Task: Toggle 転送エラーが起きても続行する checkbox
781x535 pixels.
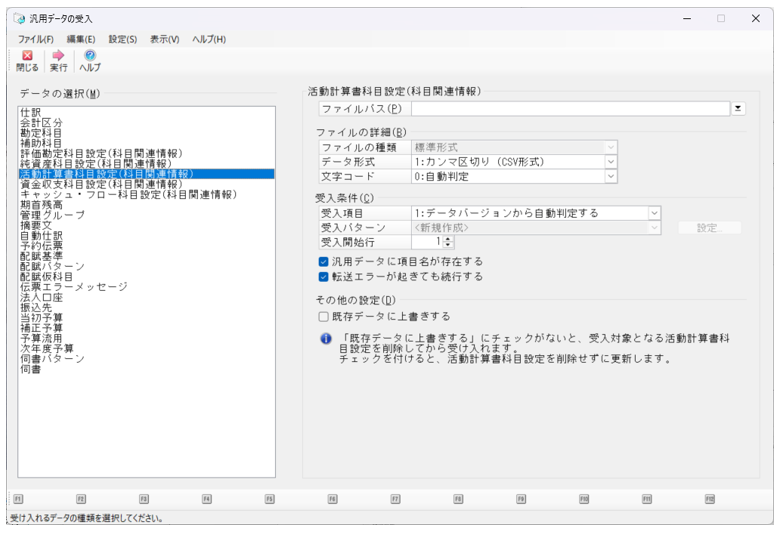Action: (324, 276)
